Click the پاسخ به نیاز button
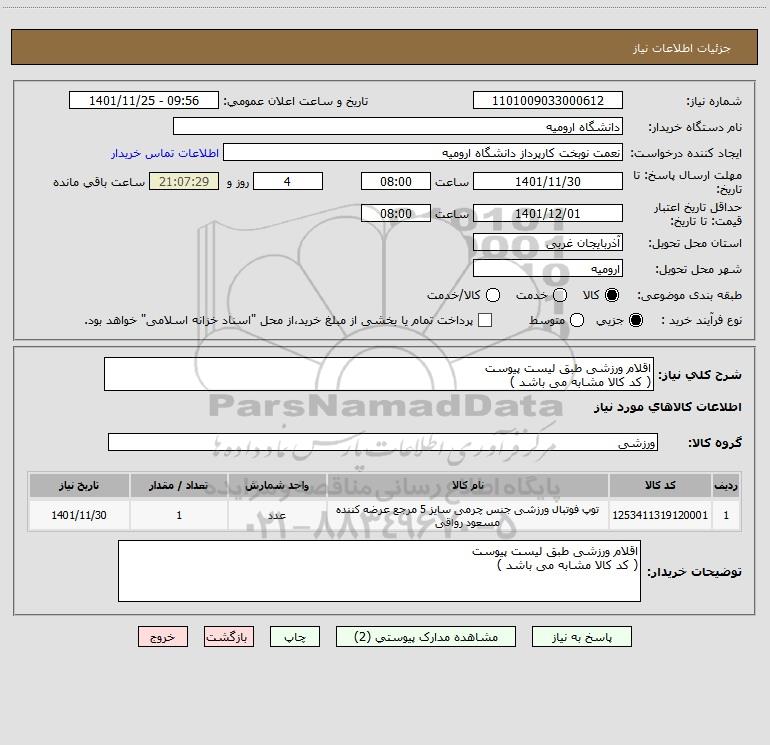 tap(582, 637)
